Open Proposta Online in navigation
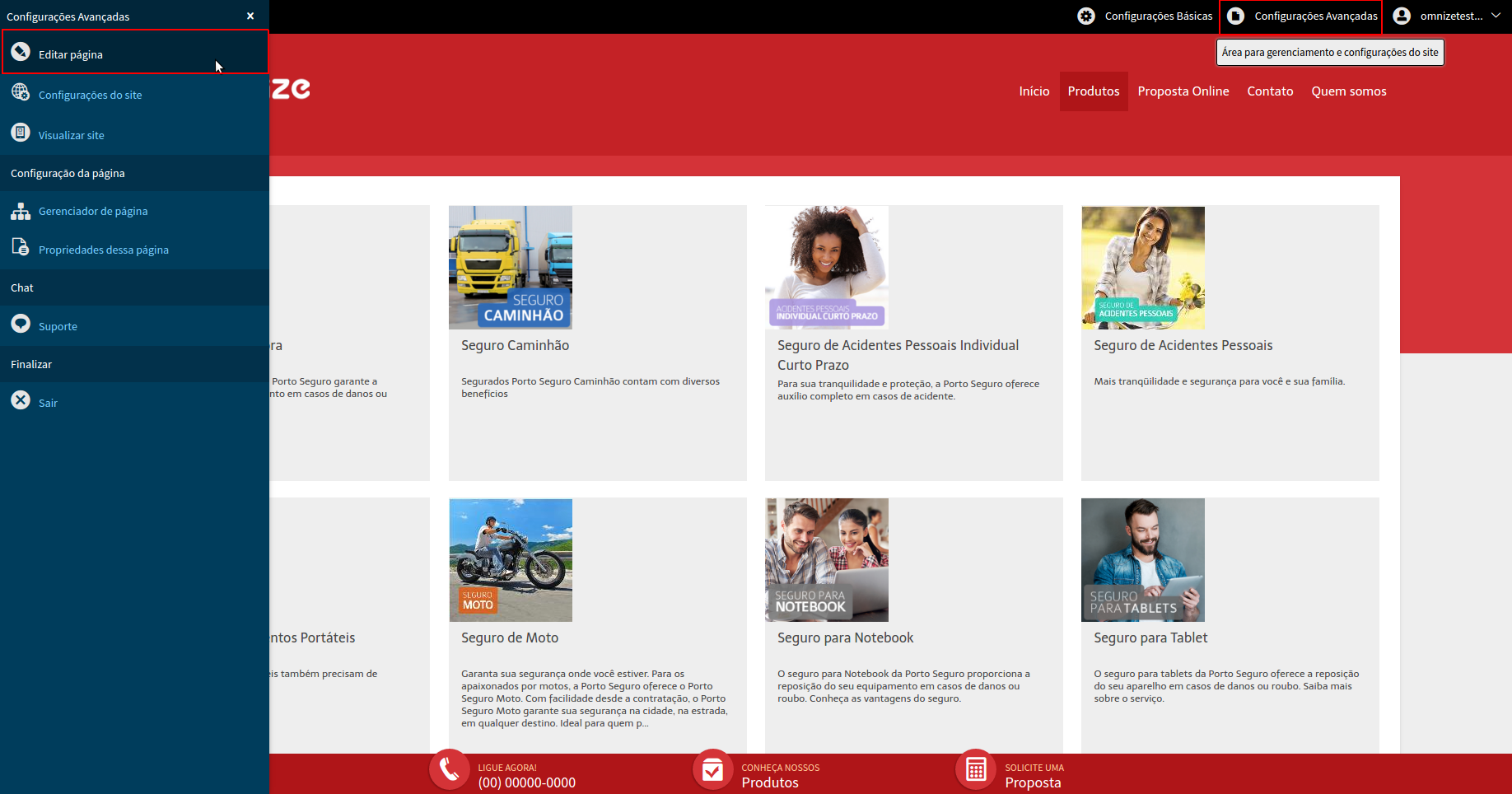Viewport: 1512px width, 794px height. pyautogui.click(x=1183, y=91)
